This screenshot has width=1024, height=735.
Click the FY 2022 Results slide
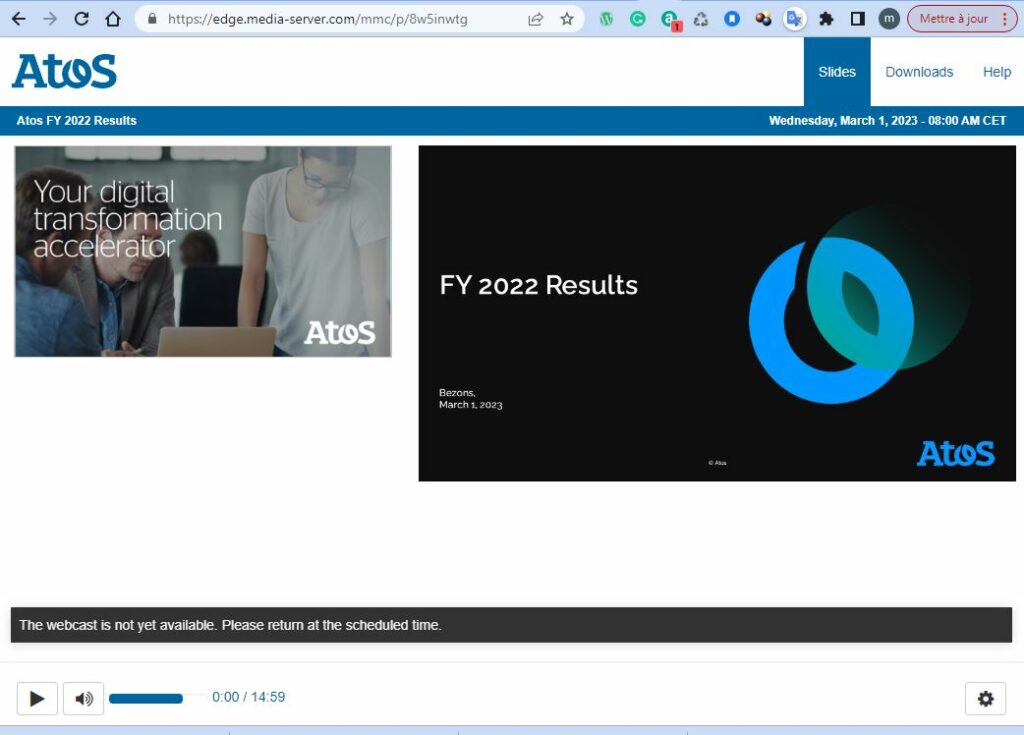[x=717, y=314]
